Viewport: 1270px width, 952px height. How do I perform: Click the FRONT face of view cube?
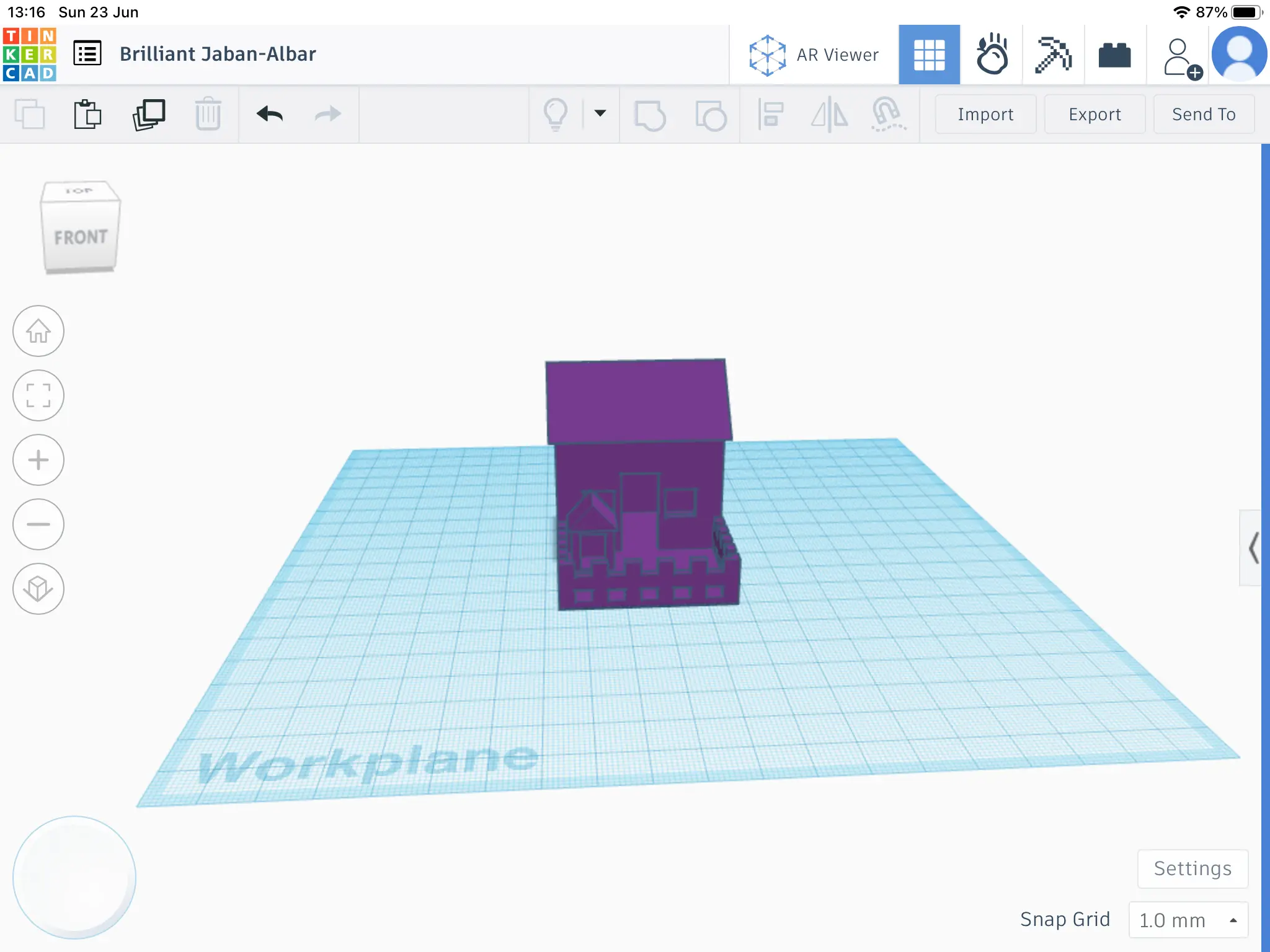[x=81, y=237]
